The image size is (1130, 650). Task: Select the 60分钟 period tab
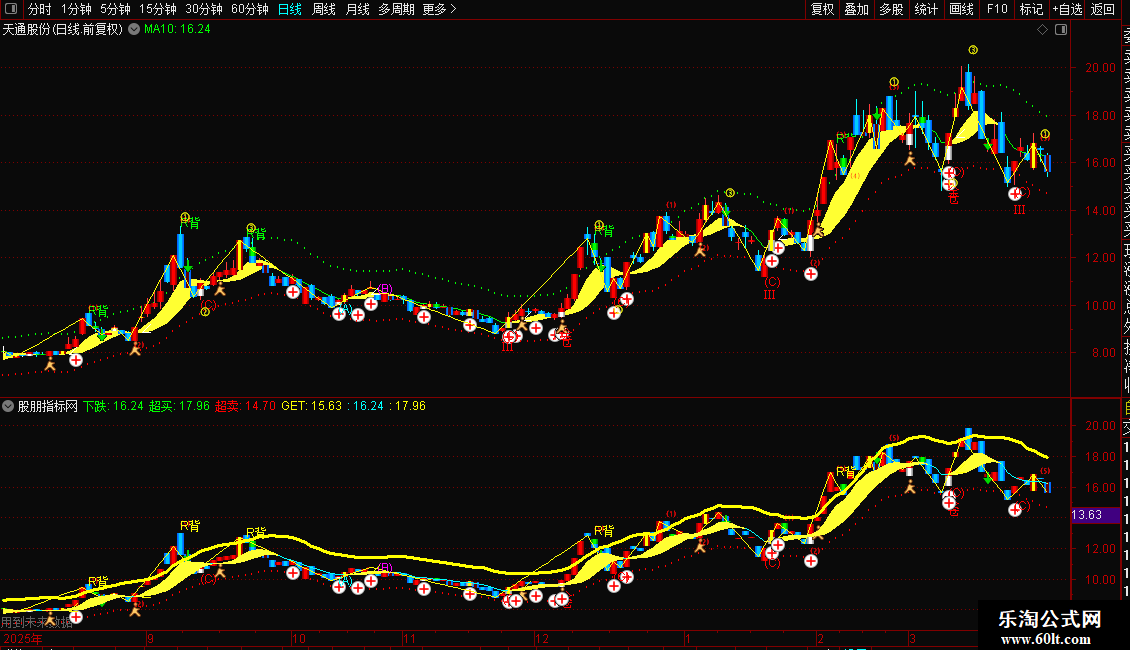(x=250, y=9)
